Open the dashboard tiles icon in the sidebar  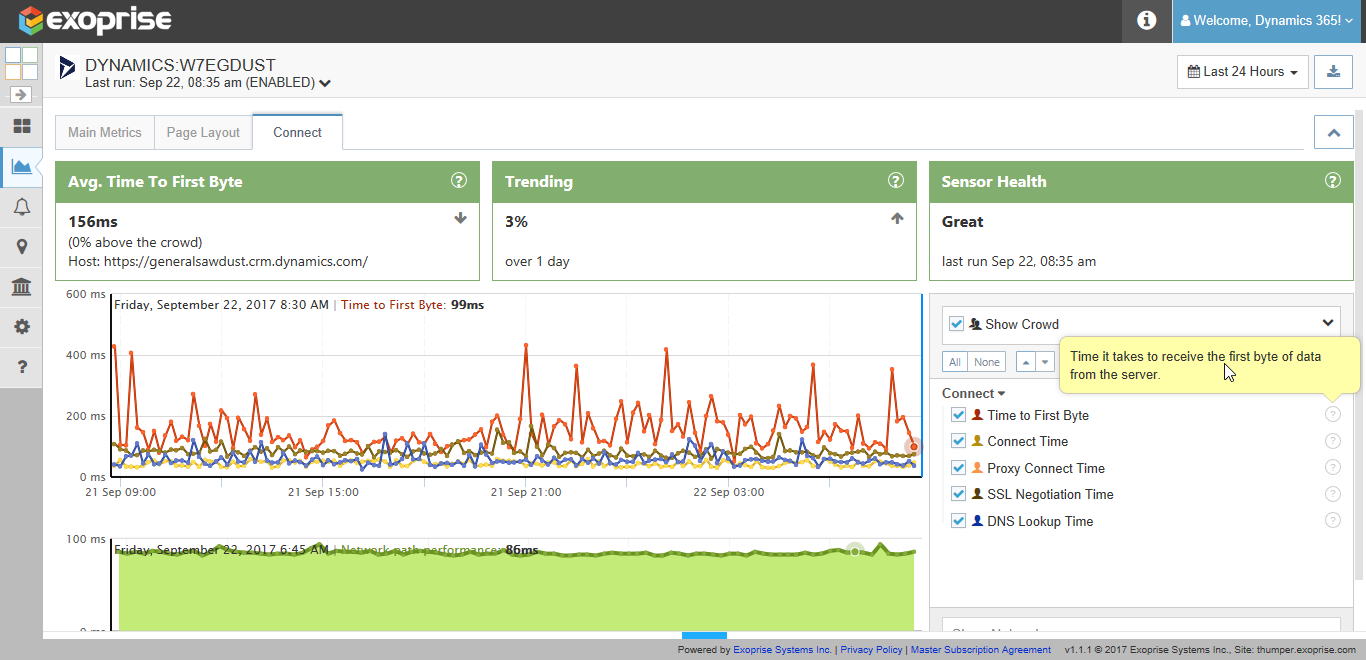21,127
